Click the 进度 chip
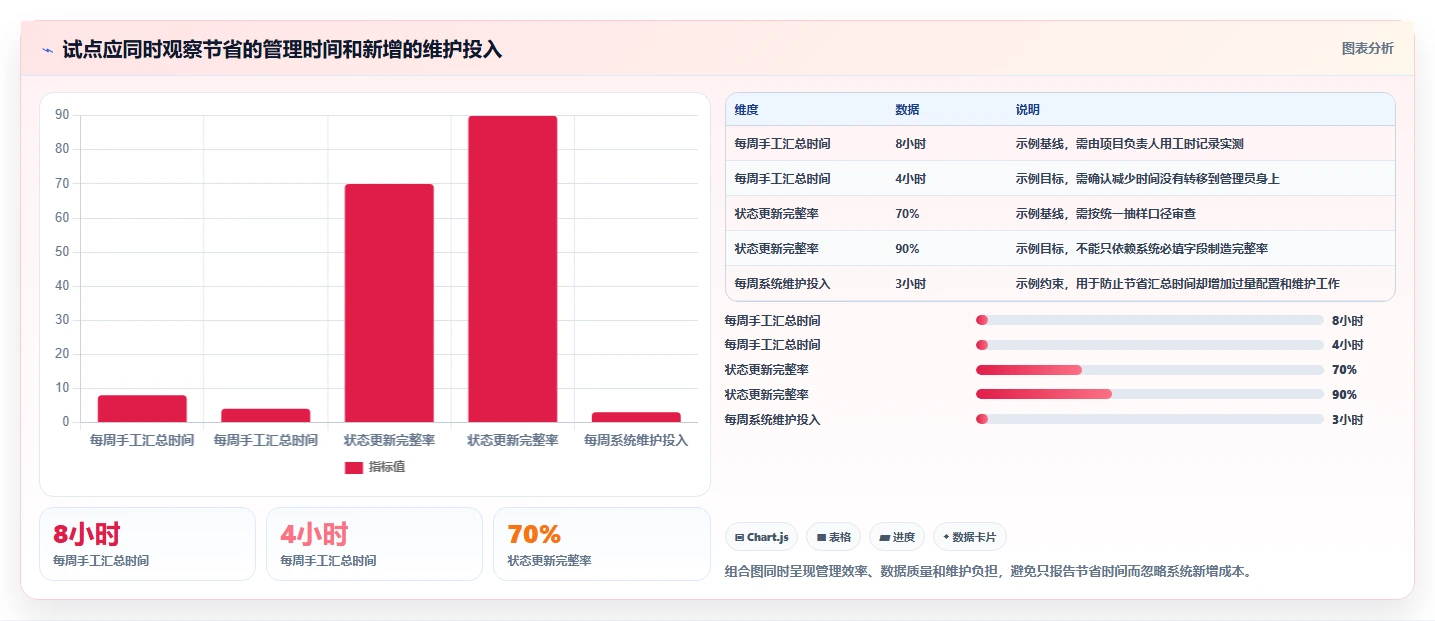1435x621 pixels. [897, 537]
